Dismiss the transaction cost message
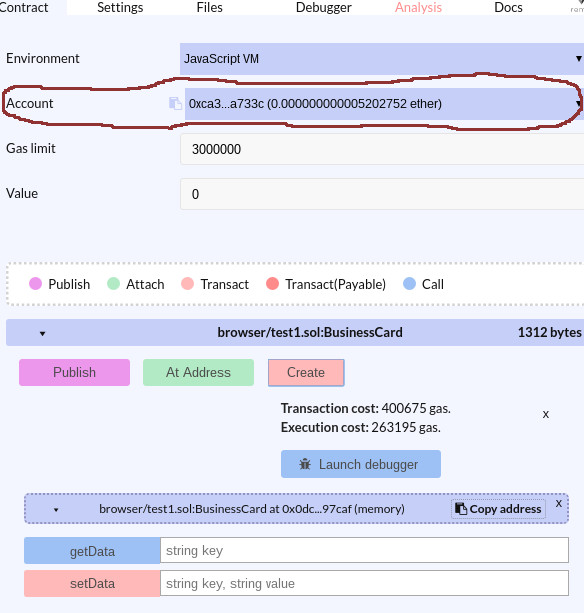 (x=546, y=414)
